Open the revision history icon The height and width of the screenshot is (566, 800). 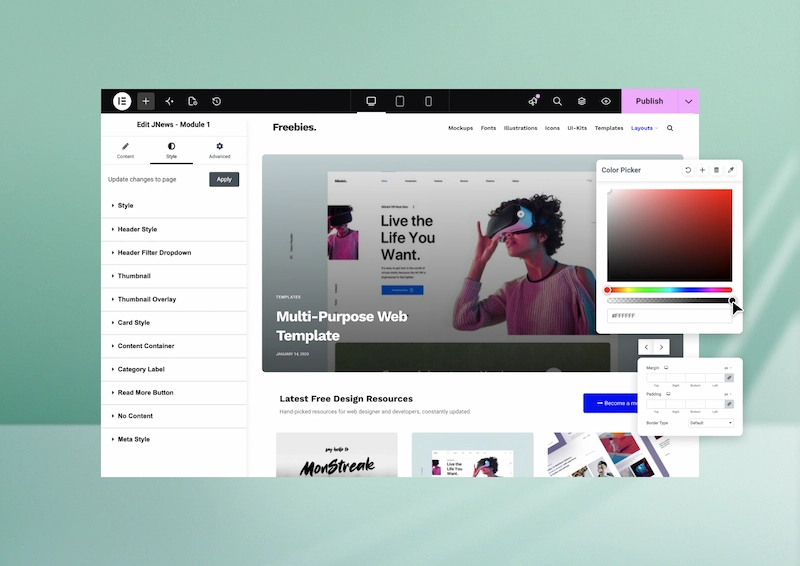click(x=216, y=101)
